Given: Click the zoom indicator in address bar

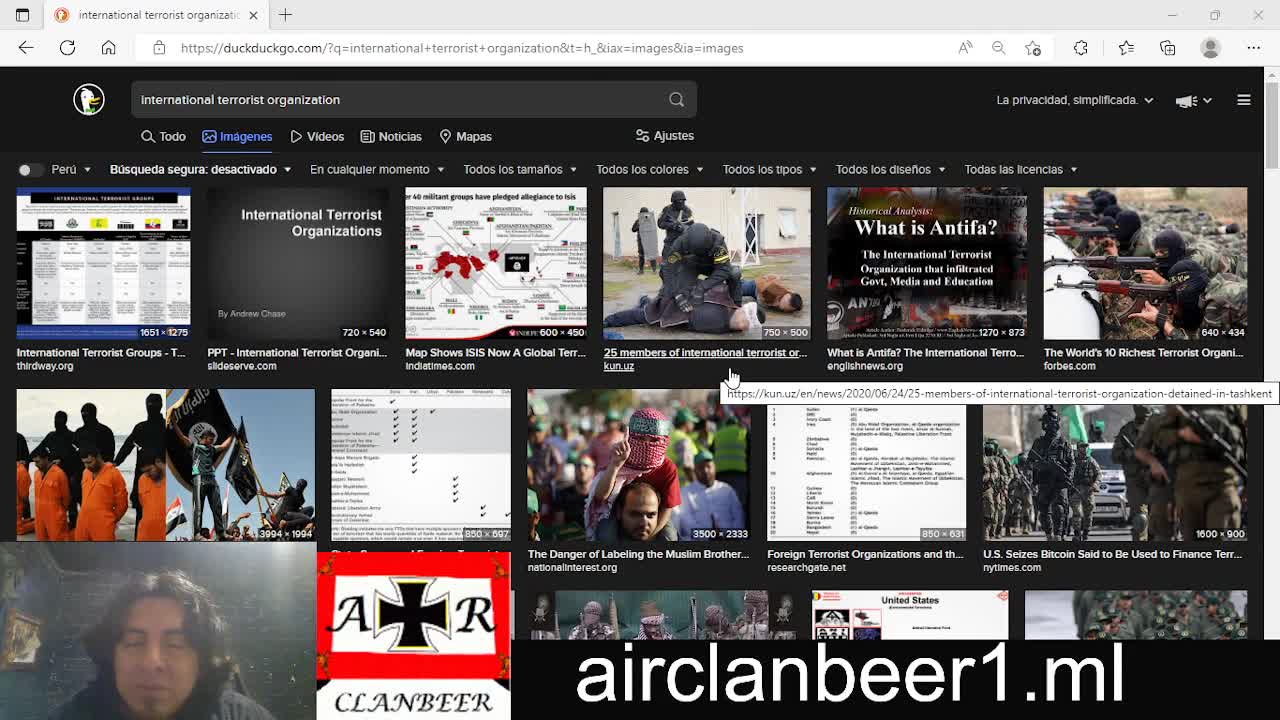Looking at the screenshot, I should [x=998, y=48].
